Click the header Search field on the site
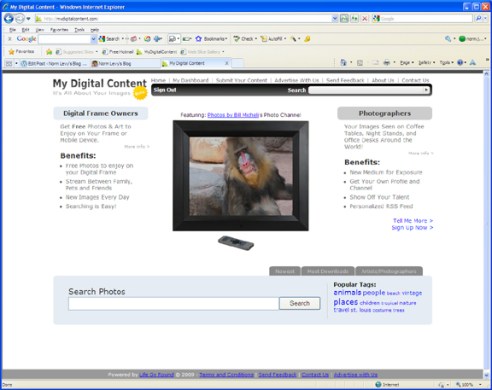 point(369,90)
